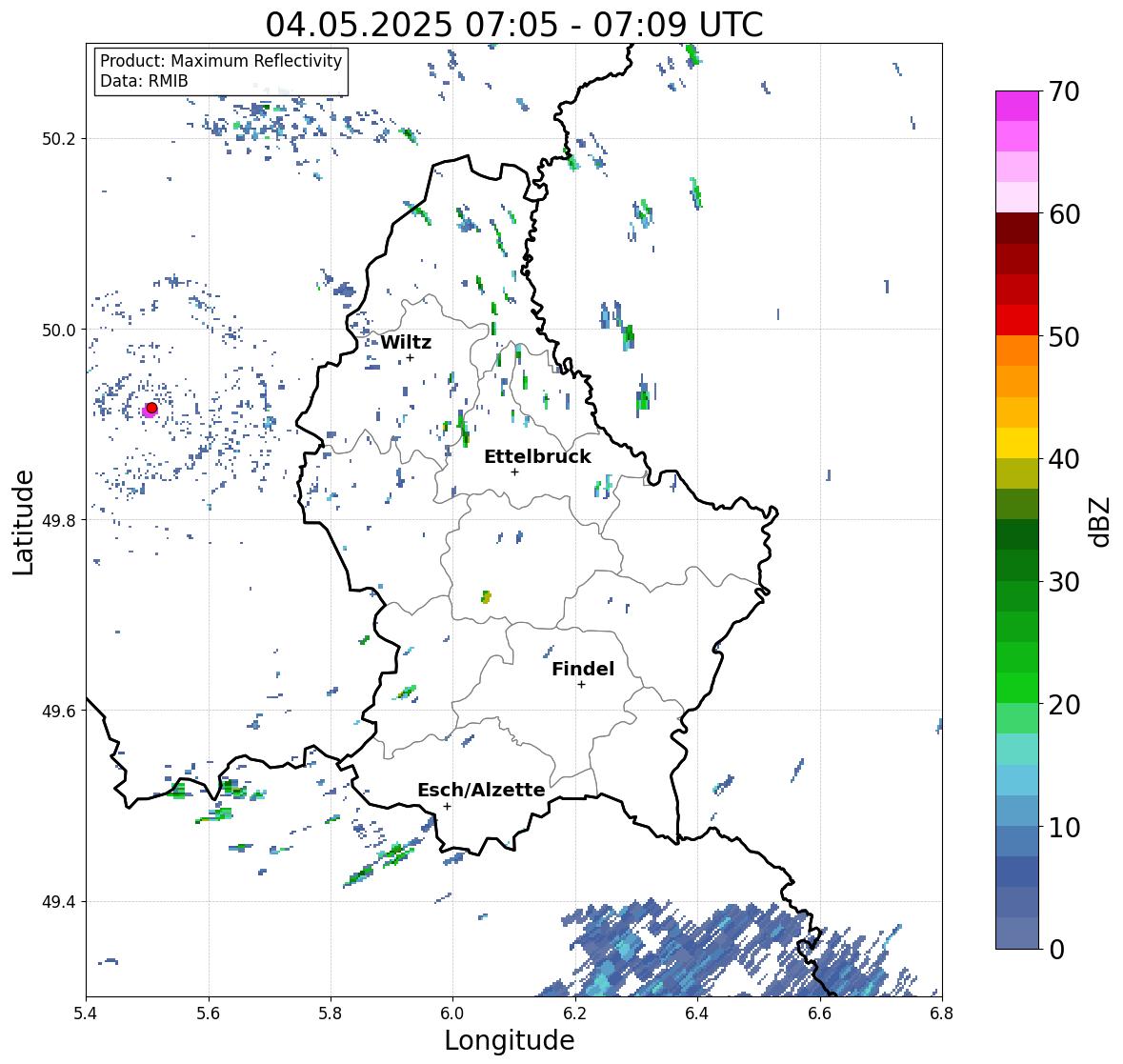Click the colorbar label 60
1123x1064 pixels.
[1064, 214]
